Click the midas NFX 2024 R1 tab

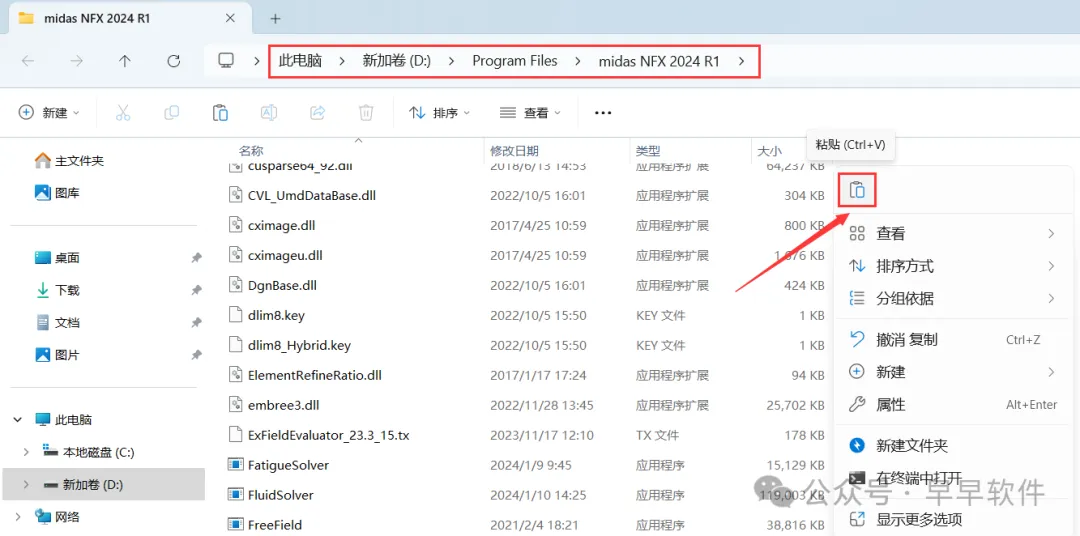pos(130,19)
